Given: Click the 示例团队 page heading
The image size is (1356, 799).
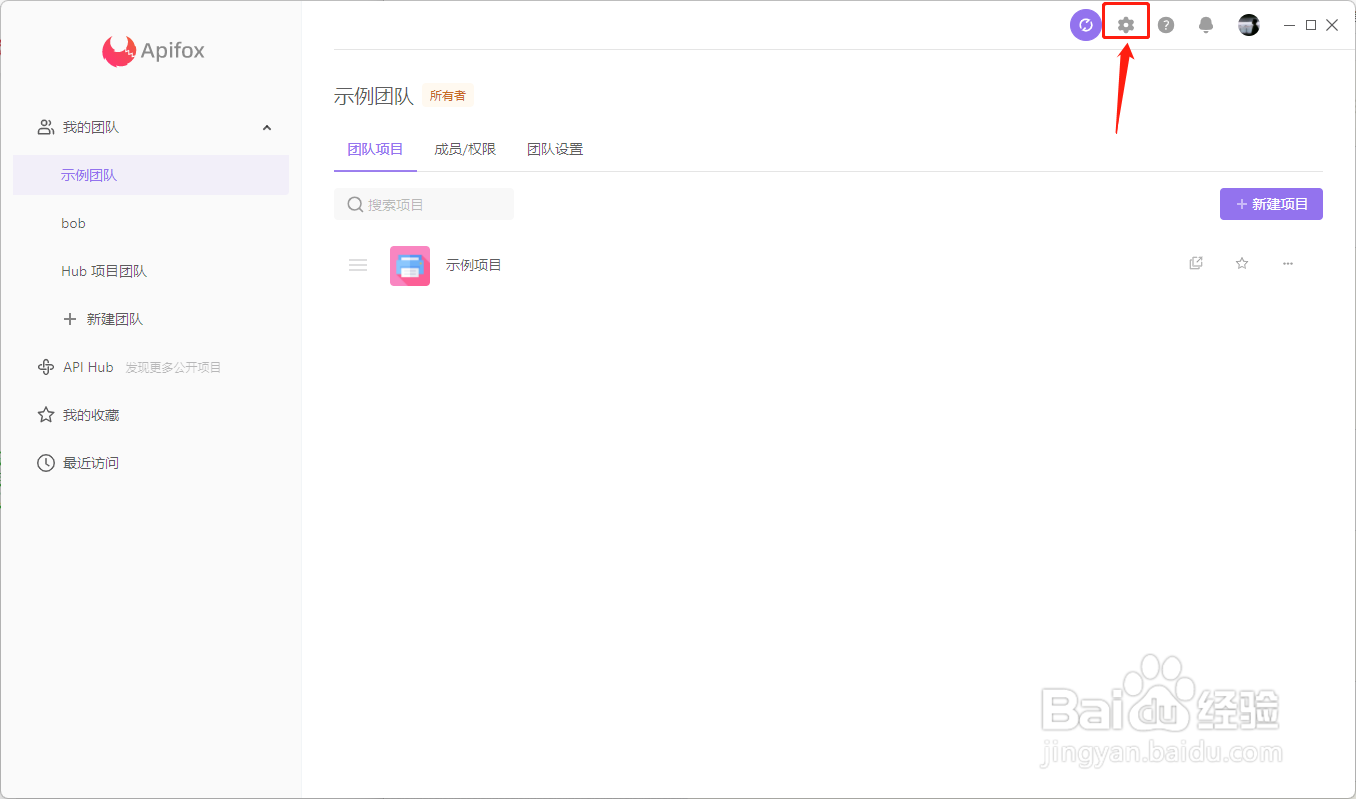Looking at the screenshot, I should [374, 97].
